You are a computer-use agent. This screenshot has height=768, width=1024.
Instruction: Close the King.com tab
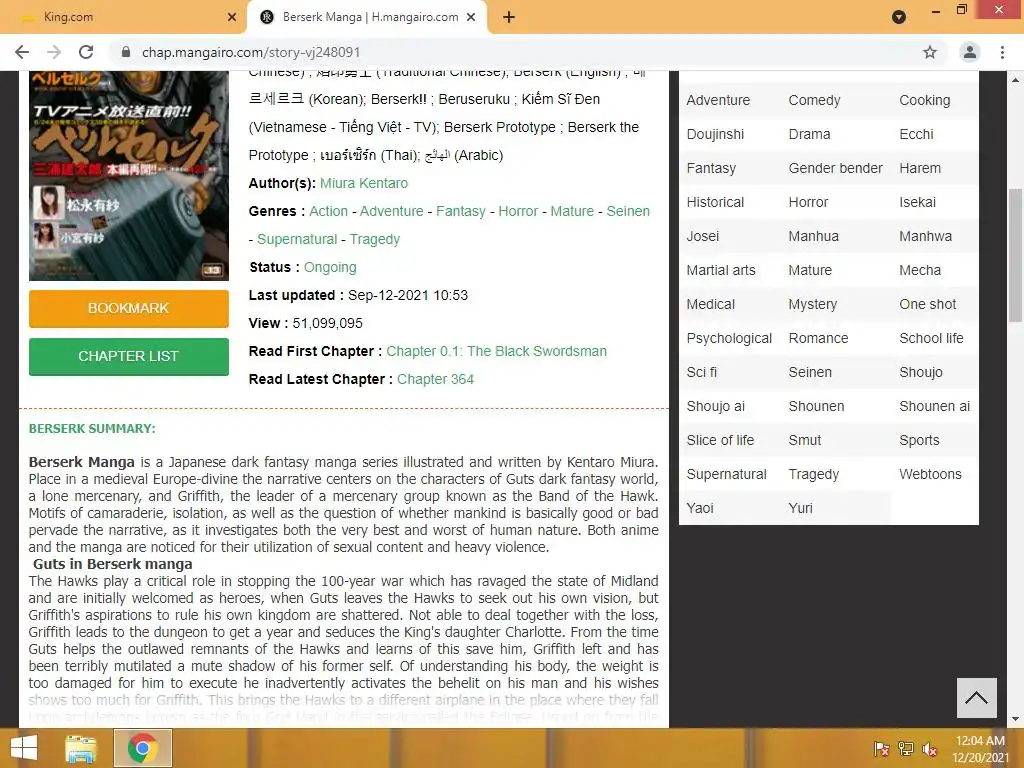point(232,18)
